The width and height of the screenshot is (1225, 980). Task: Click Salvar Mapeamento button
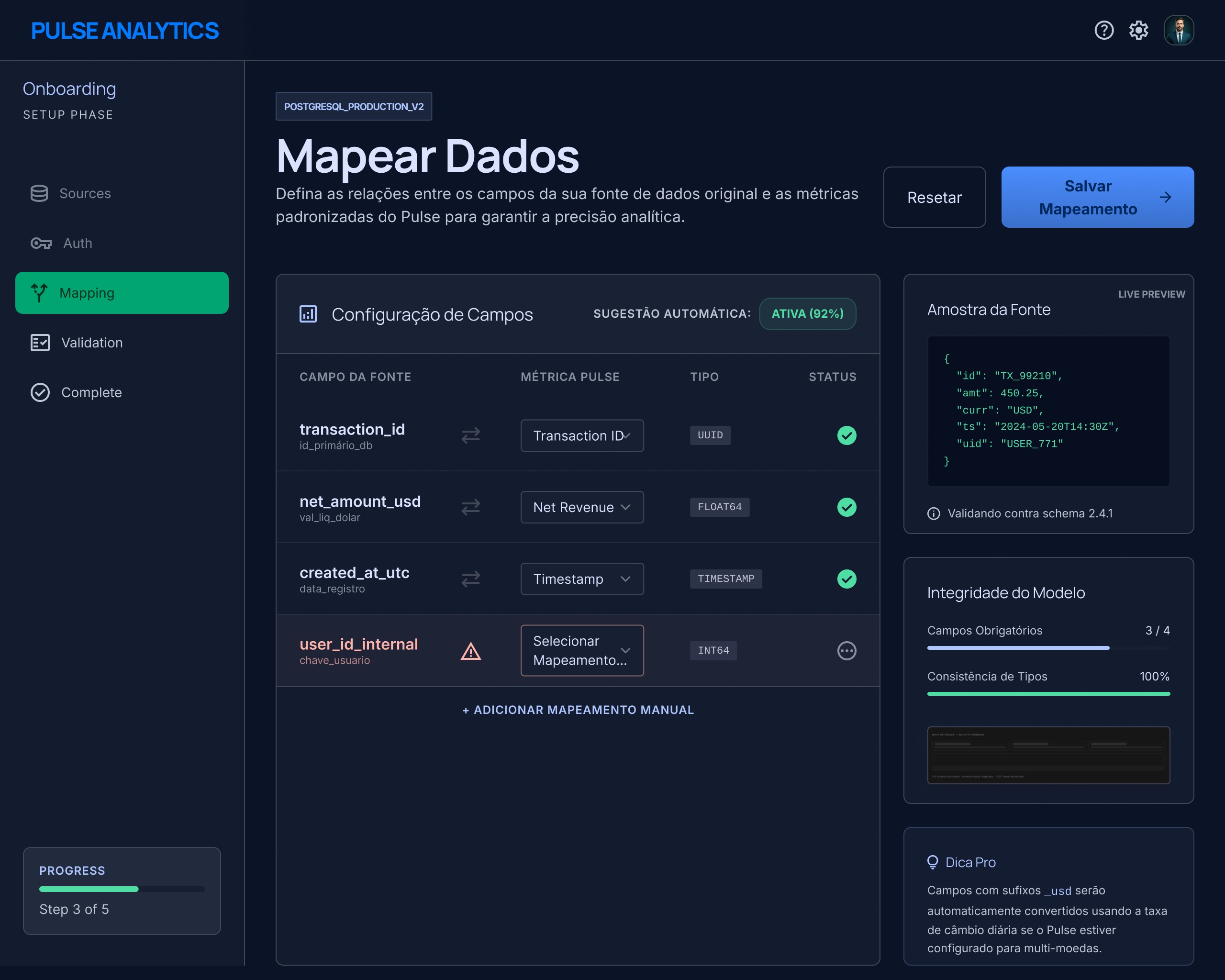tap(1097, 197)
